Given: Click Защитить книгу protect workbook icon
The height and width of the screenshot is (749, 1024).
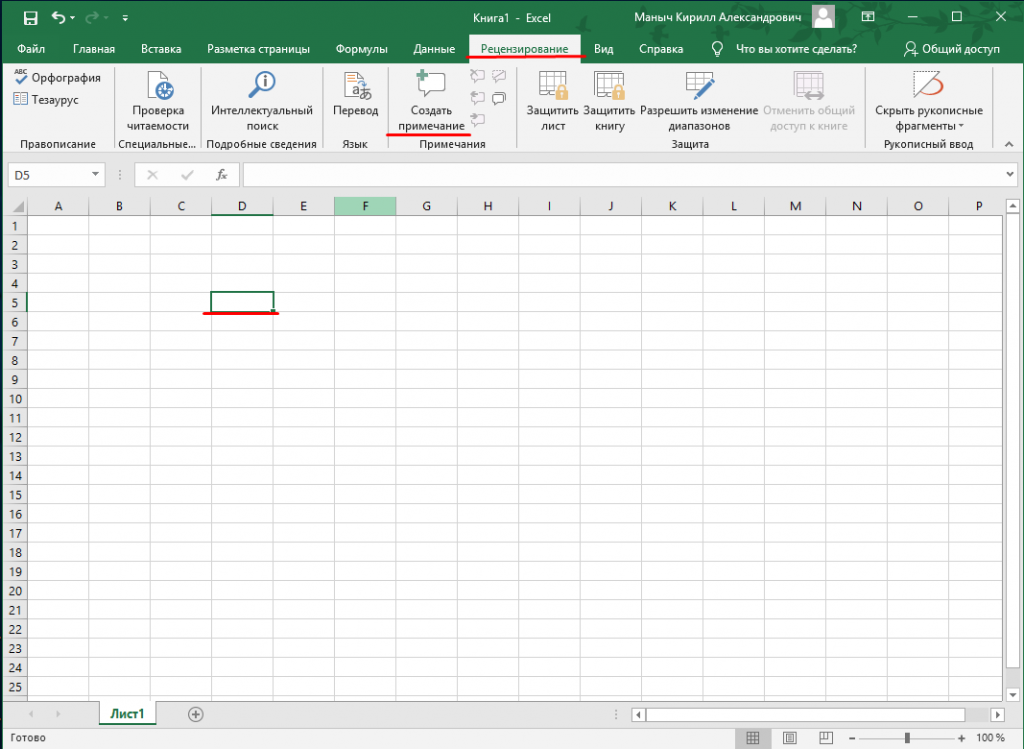Looking at the screenshot, I should point(609,86).
